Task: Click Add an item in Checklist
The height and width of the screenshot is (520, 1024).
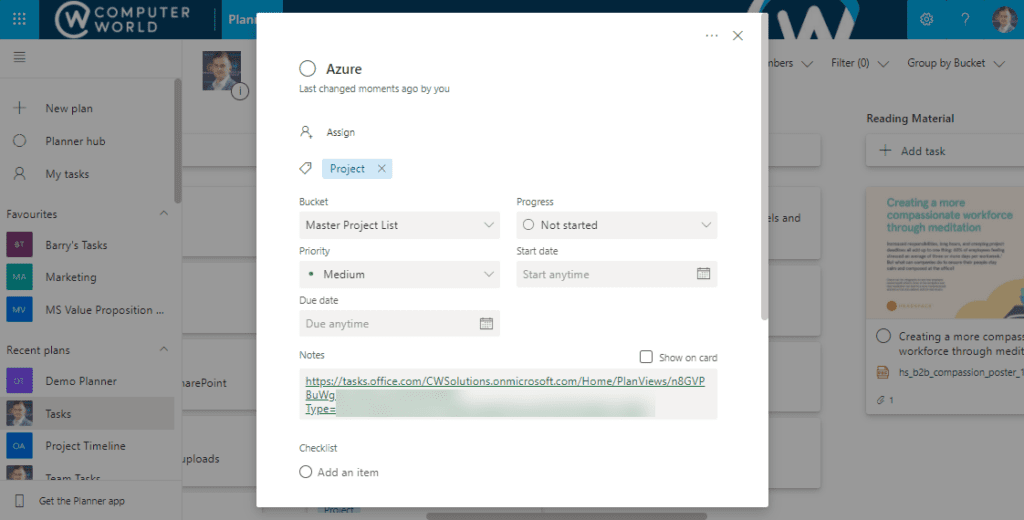Action: tap(348, 472)
